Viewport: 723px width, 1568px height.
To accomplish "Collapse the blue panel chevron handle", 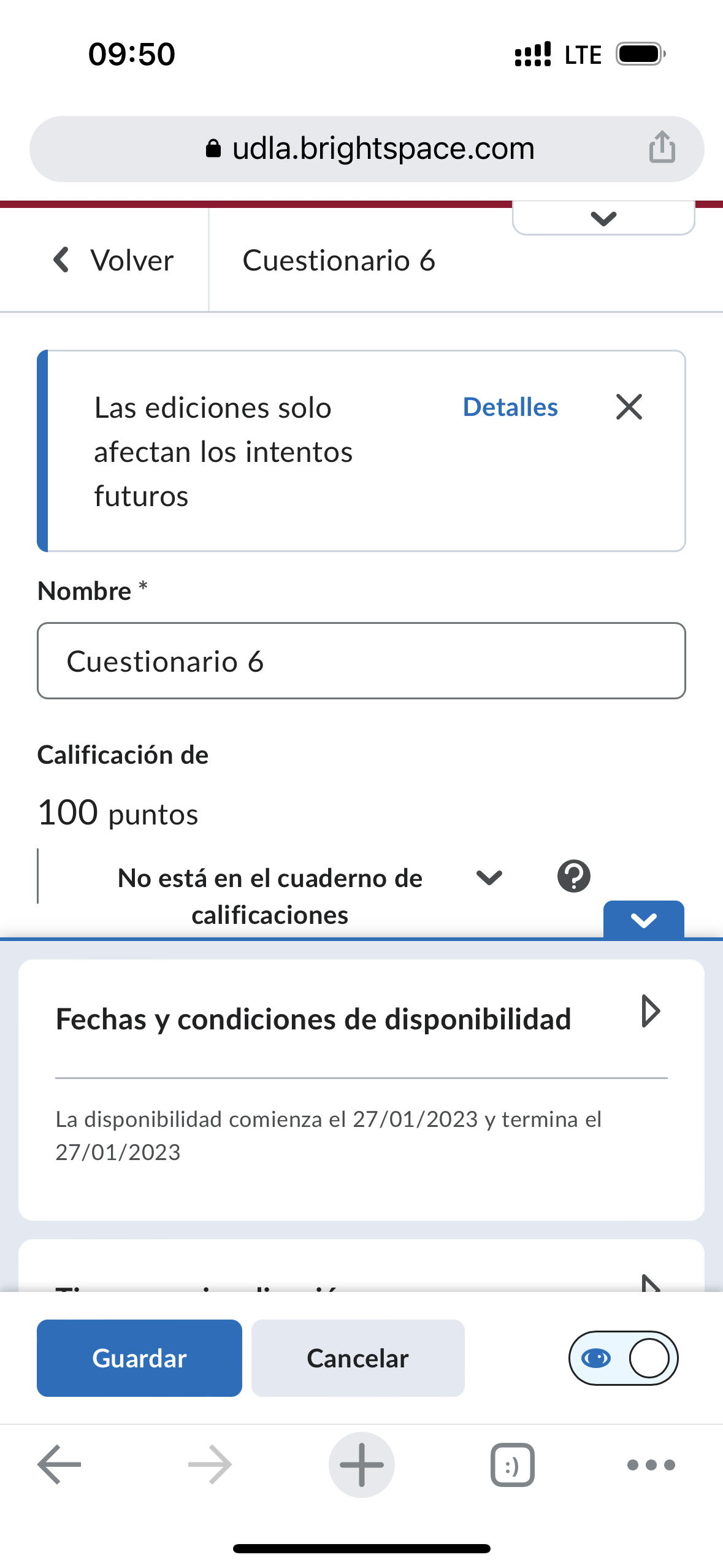I will (x=643, y=920).
